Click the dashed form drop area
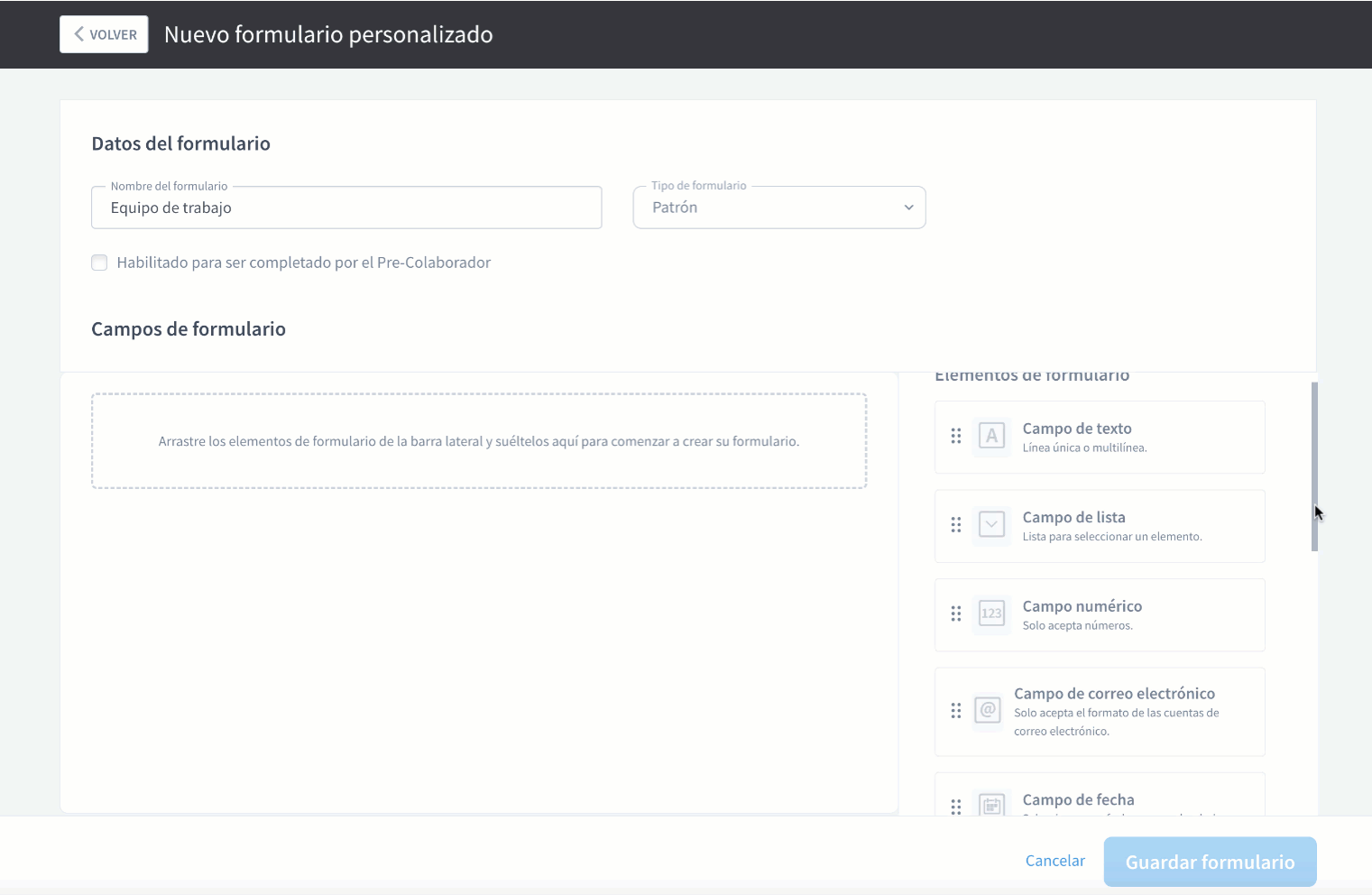 [x=479, y=441]
